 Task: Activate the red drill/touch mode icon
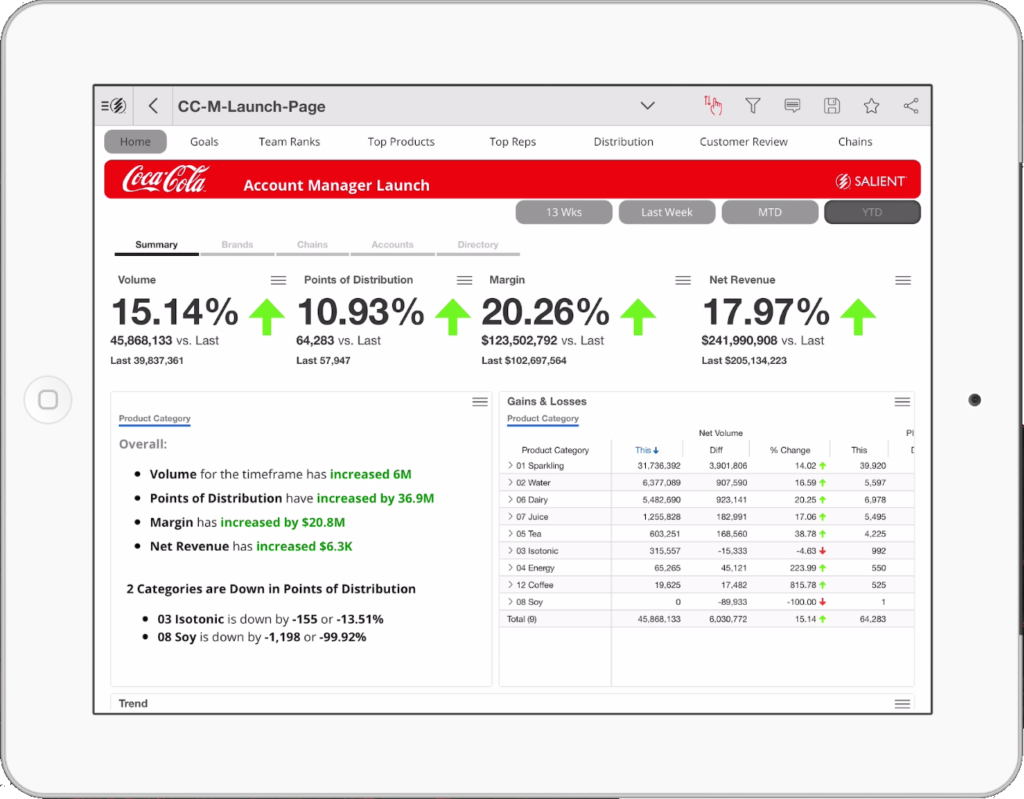coord(712,105)
